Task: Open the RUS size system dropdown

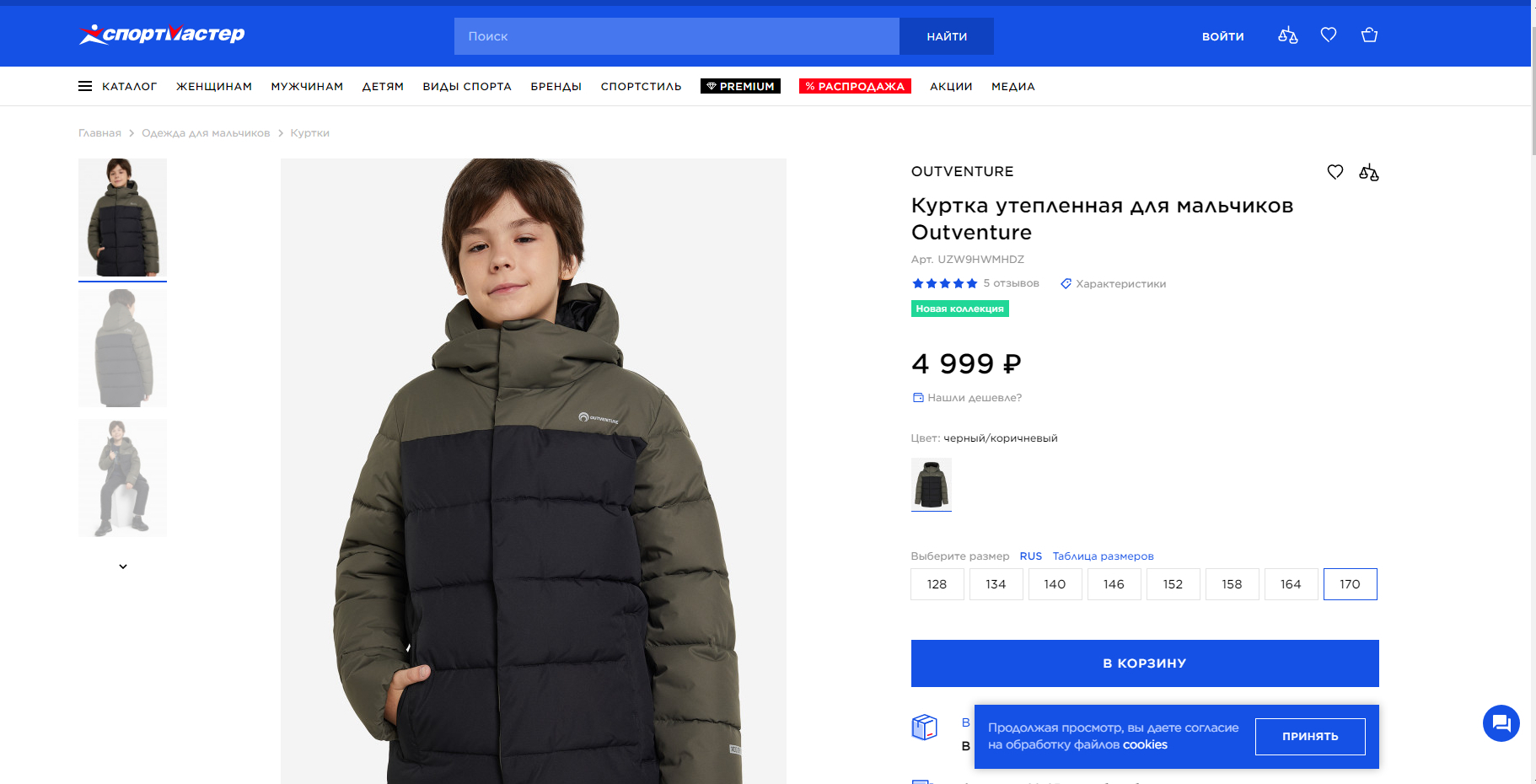Action: 1030,556
